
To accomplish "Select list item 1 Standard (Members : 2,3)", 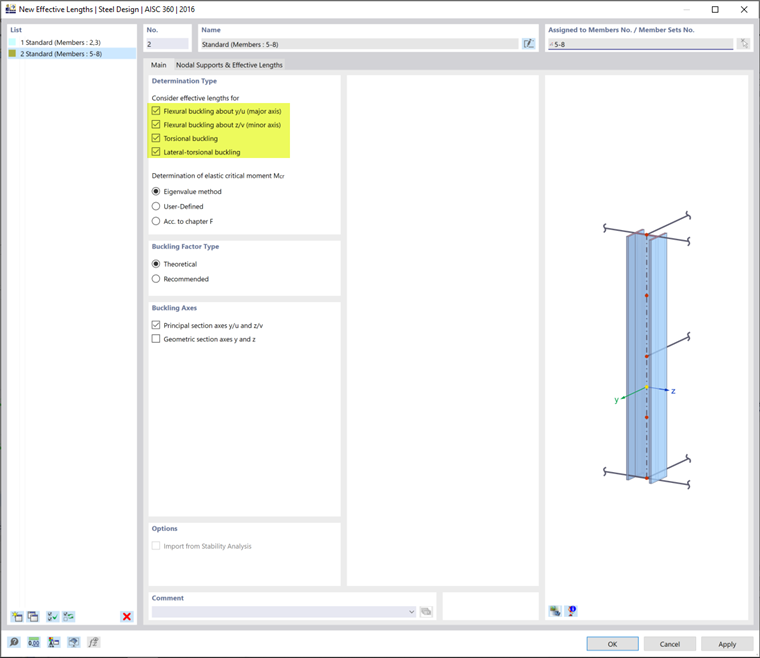I will 72,43.
